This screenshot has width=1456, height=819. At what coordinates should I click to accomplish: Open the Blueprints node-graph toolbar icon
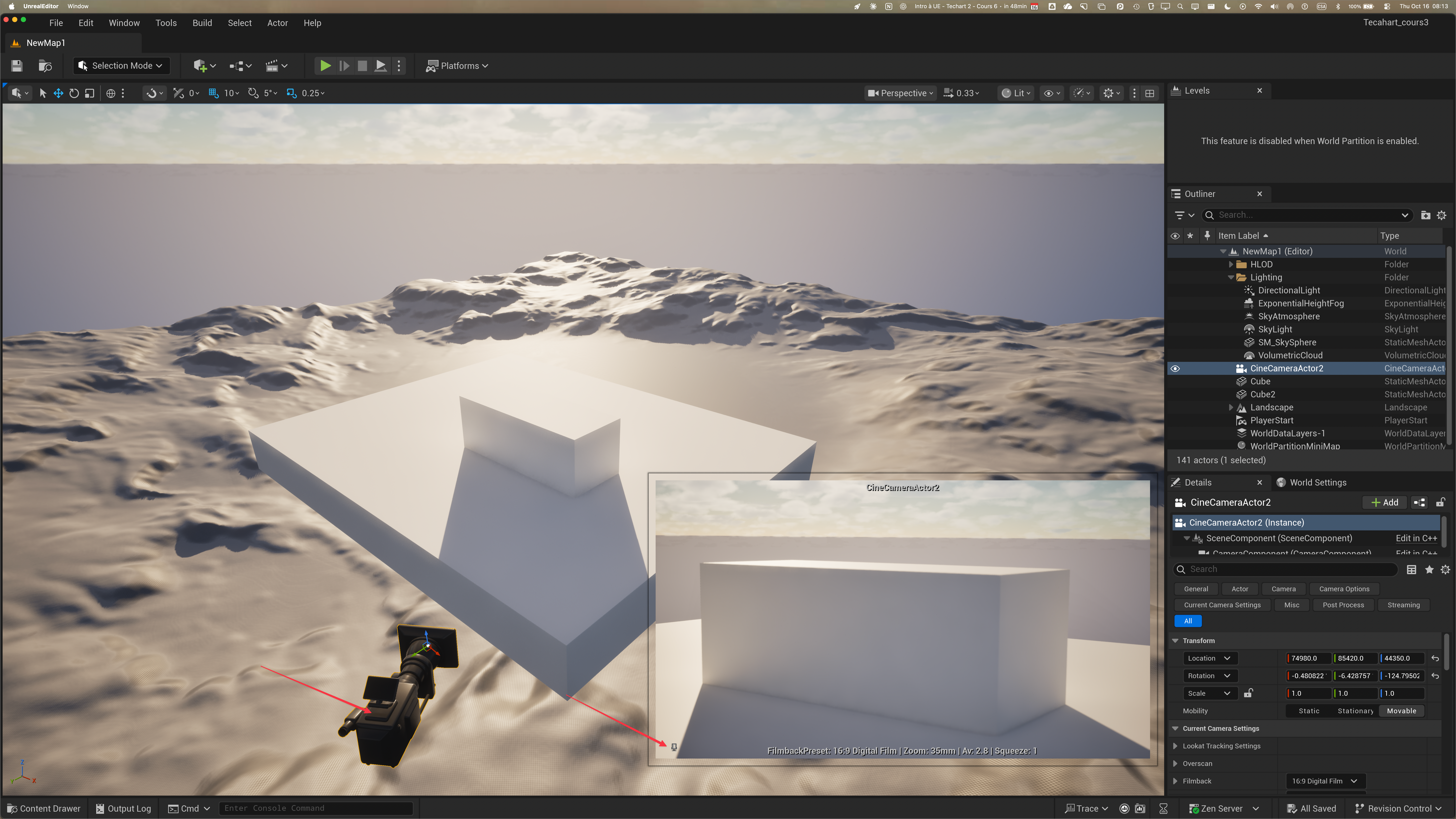coord(236,66)
